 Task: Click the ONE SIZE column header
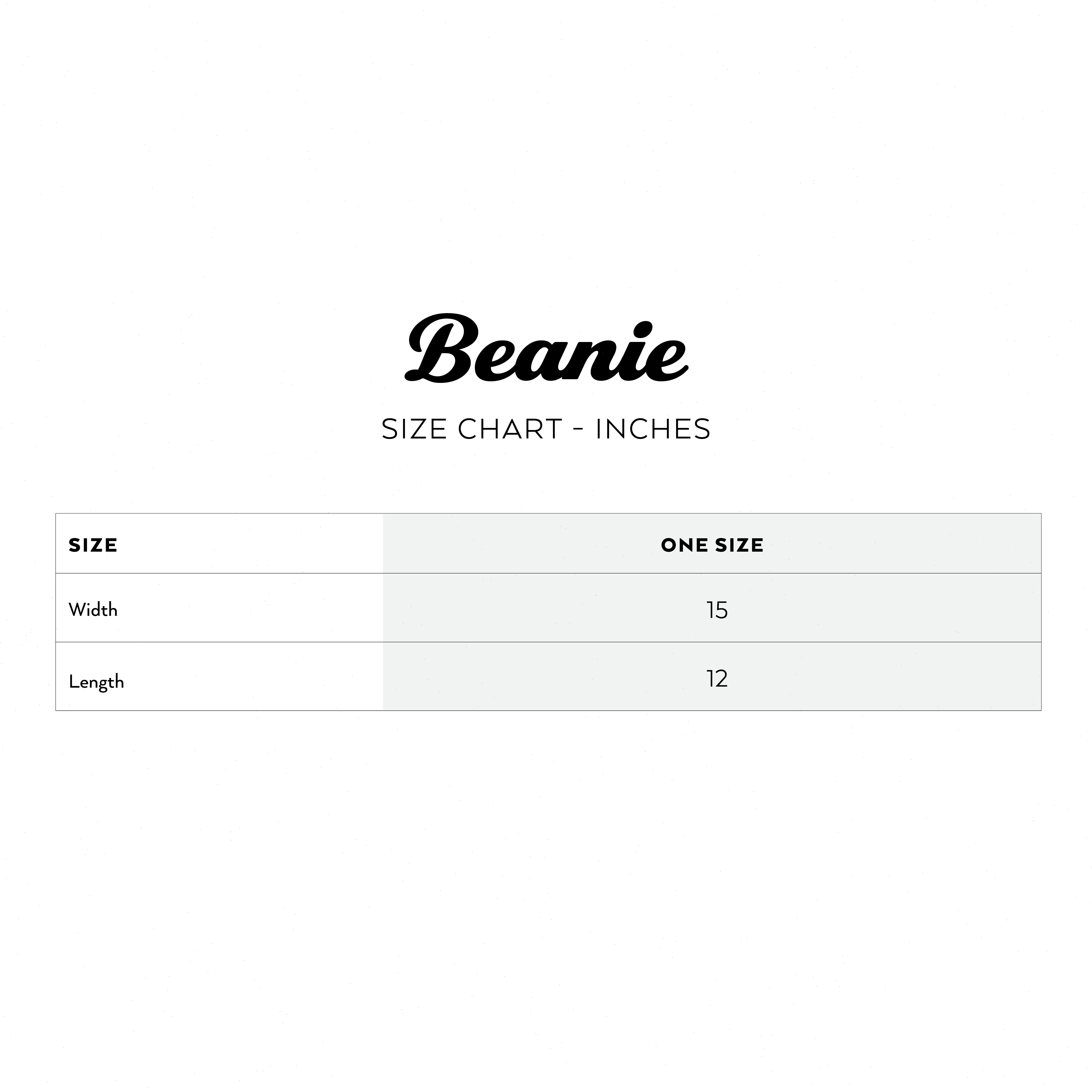pyautogui.click(x=712, y=545)
